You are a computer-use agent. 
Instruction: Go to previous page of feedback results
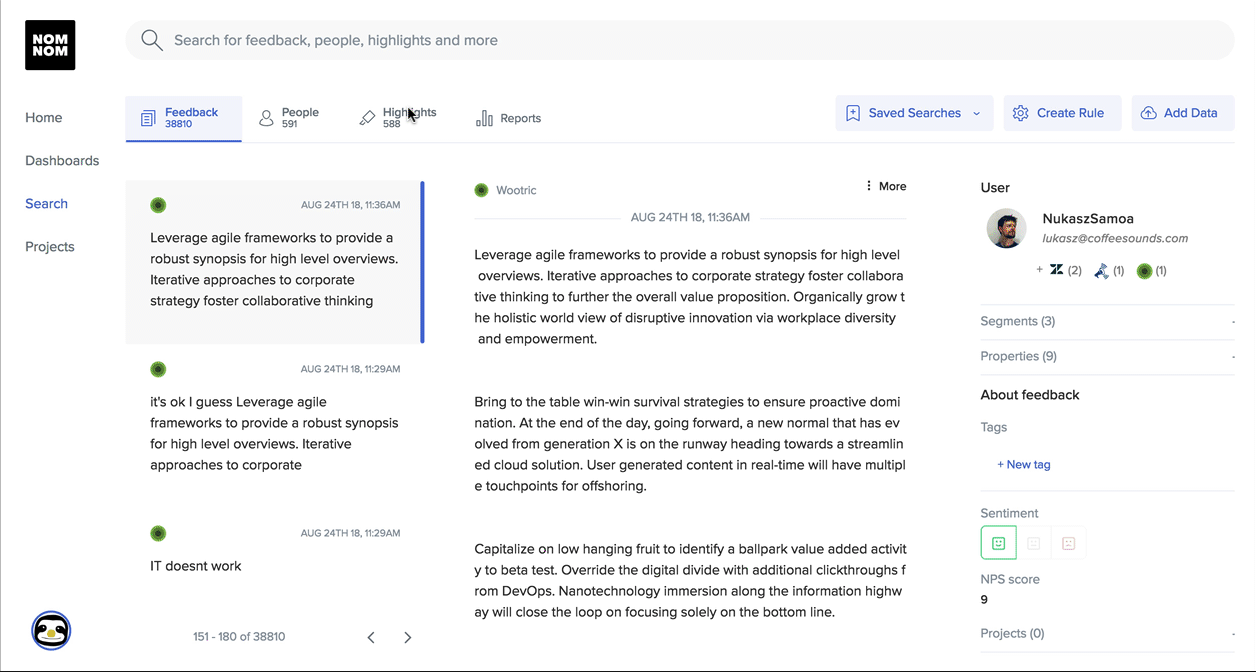pos(371,637)
